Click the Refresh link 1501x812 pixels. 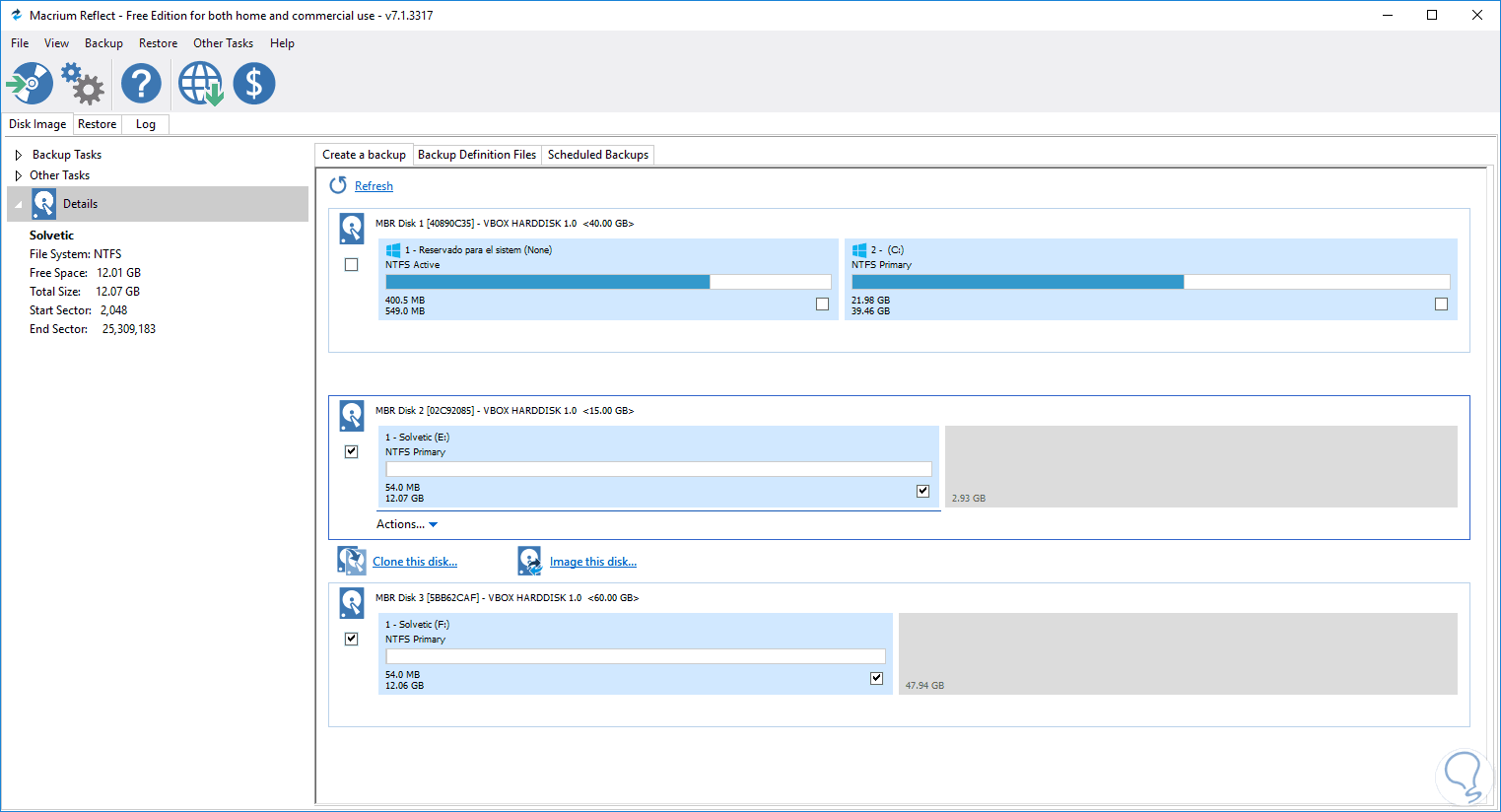(x=374, y=186)
